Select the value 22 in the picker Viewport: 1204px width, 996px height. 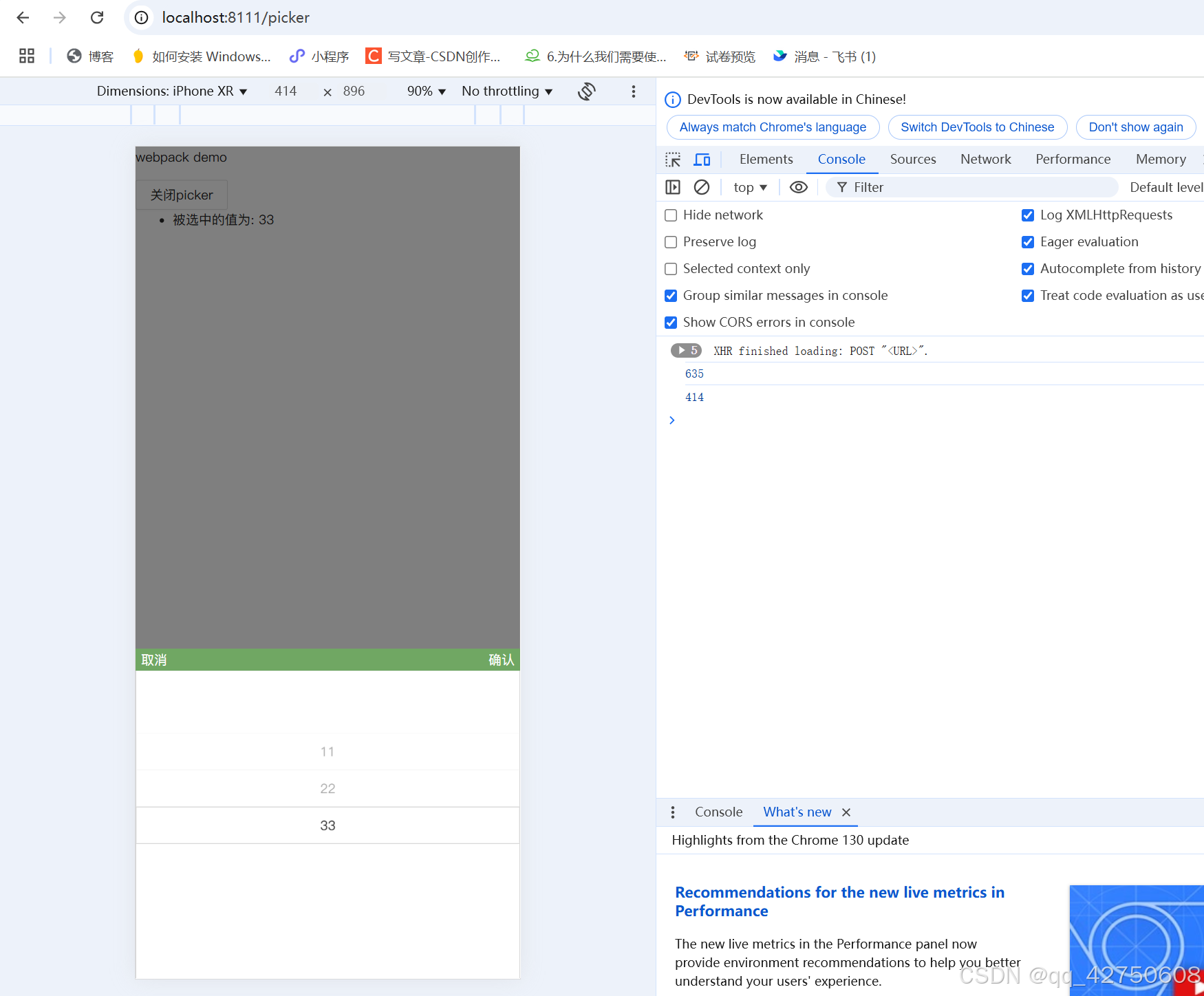point(327,788)
